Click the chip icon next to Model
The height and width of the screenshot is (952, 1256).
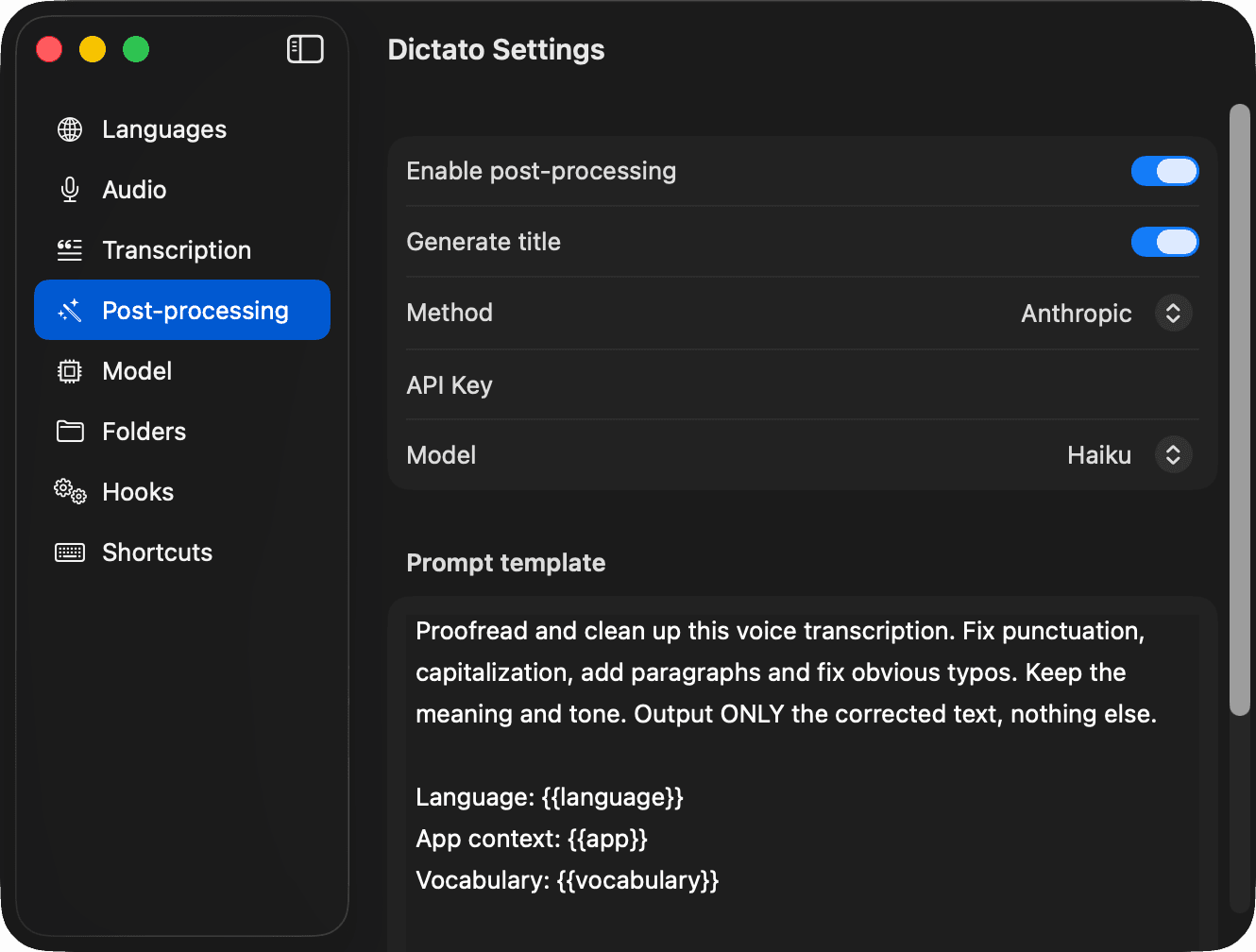pos(69,370)
